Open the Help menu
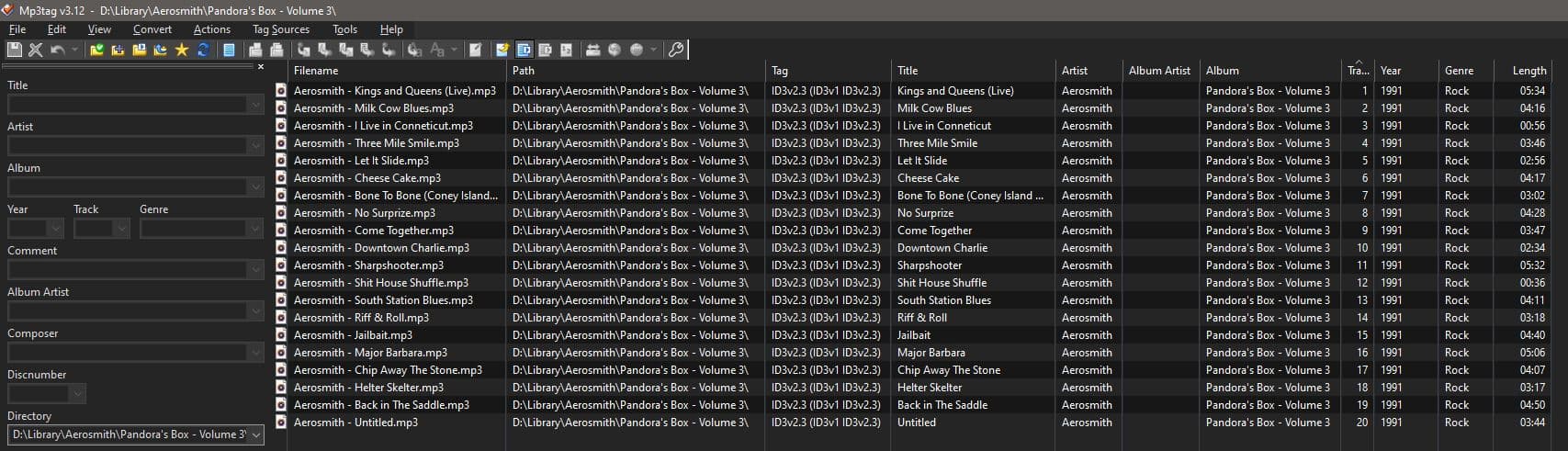Image resolution: width=1568 pixels, height=451 pixels. [x=391, y=29]
